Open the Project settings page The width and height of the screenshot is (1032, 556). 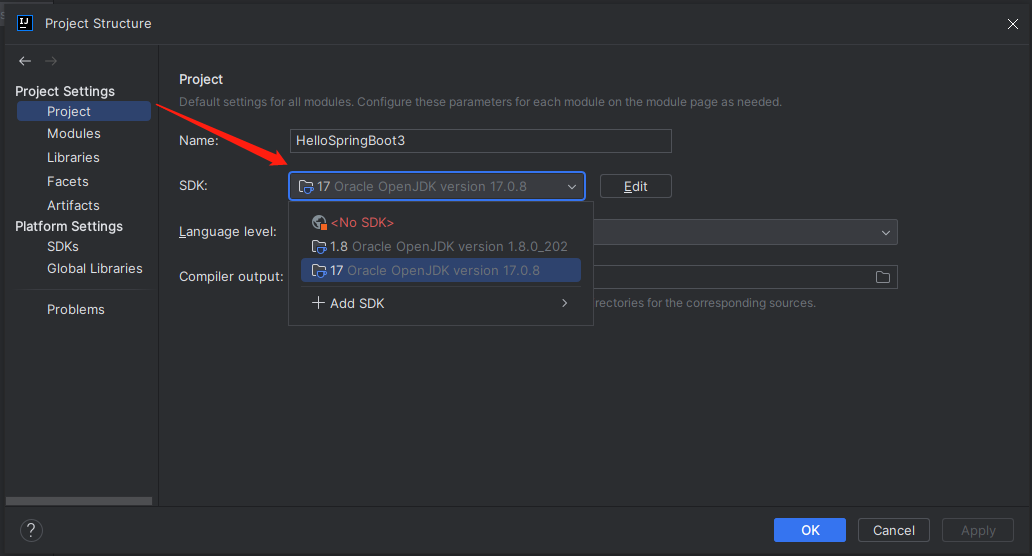pos(84,111)
